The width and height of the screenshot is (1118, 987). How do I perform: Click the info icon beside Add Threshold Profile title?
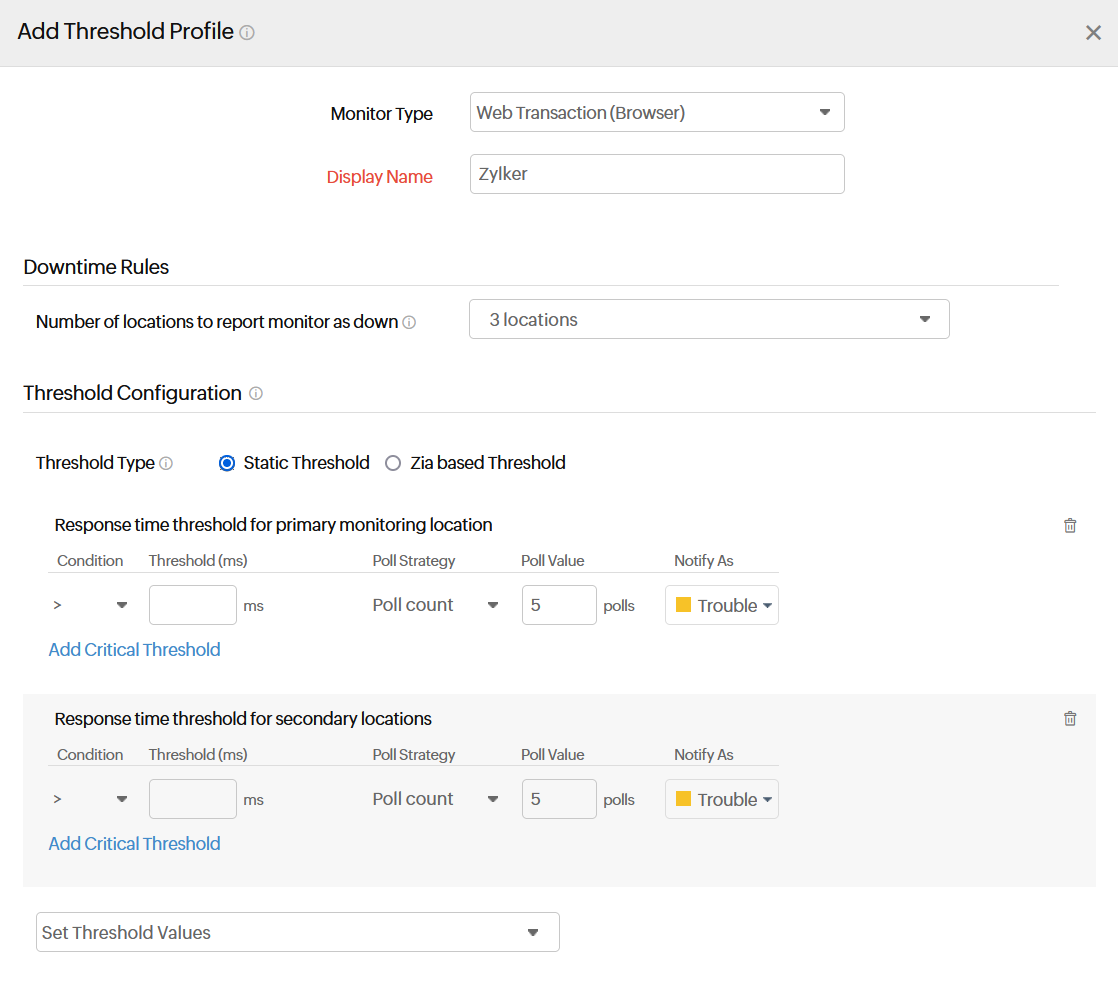(248, 32)
